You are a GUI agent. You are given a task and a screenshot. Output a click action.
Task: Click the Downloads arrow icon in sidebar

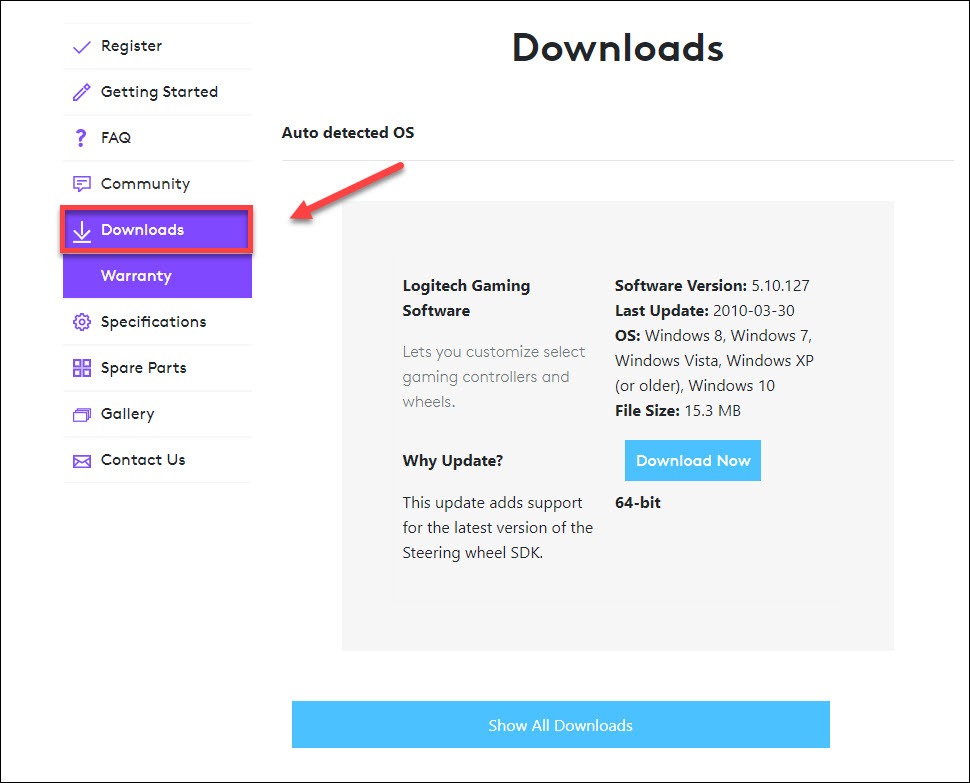click(x=82, y=231)
